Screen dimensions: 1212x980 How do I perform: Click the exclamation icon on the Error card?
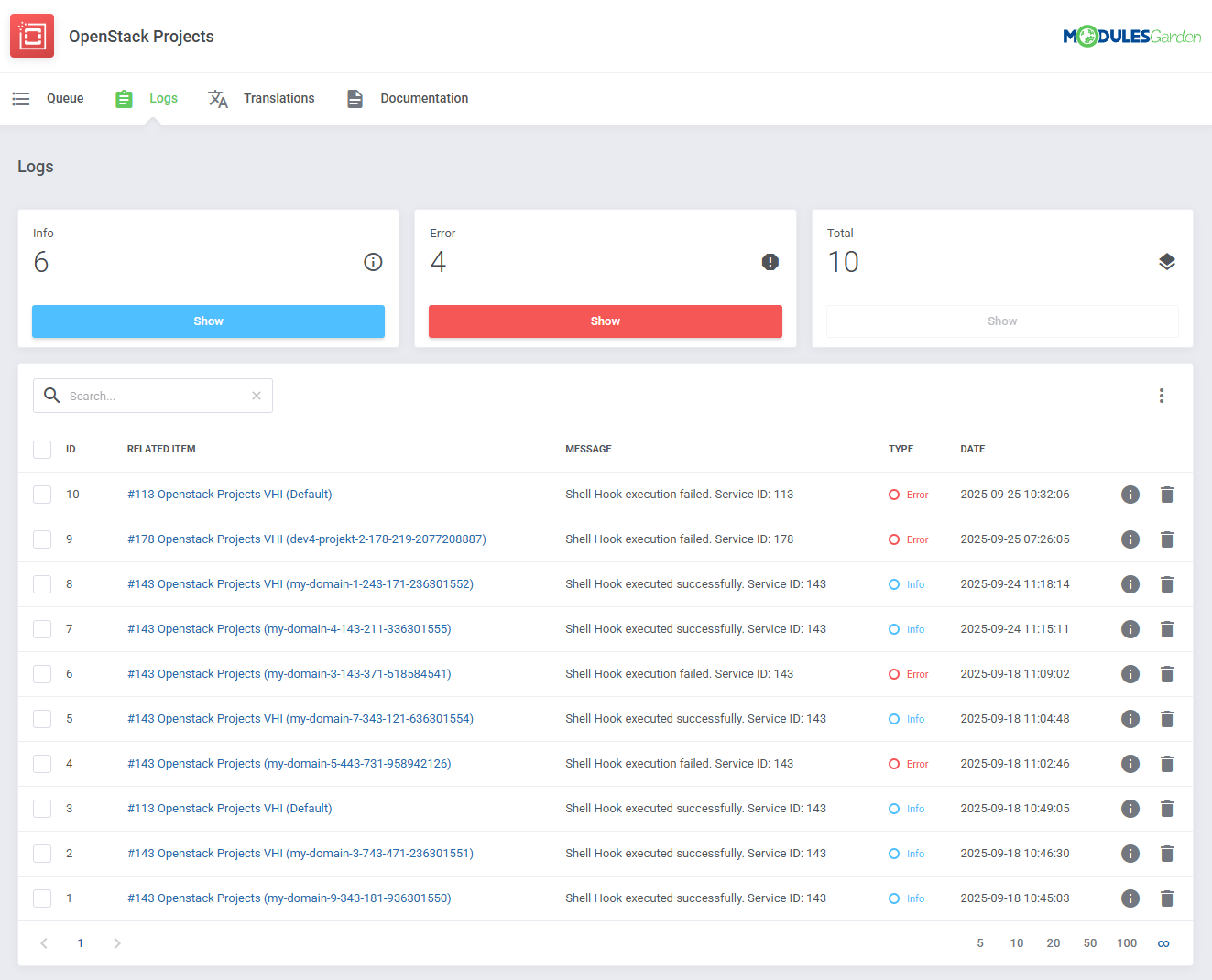point(770,262)
